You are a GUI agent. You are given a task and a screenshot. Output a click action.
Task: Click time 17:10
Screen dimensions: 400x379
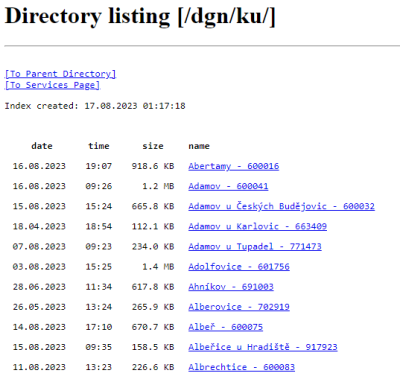tap(99, 327)
